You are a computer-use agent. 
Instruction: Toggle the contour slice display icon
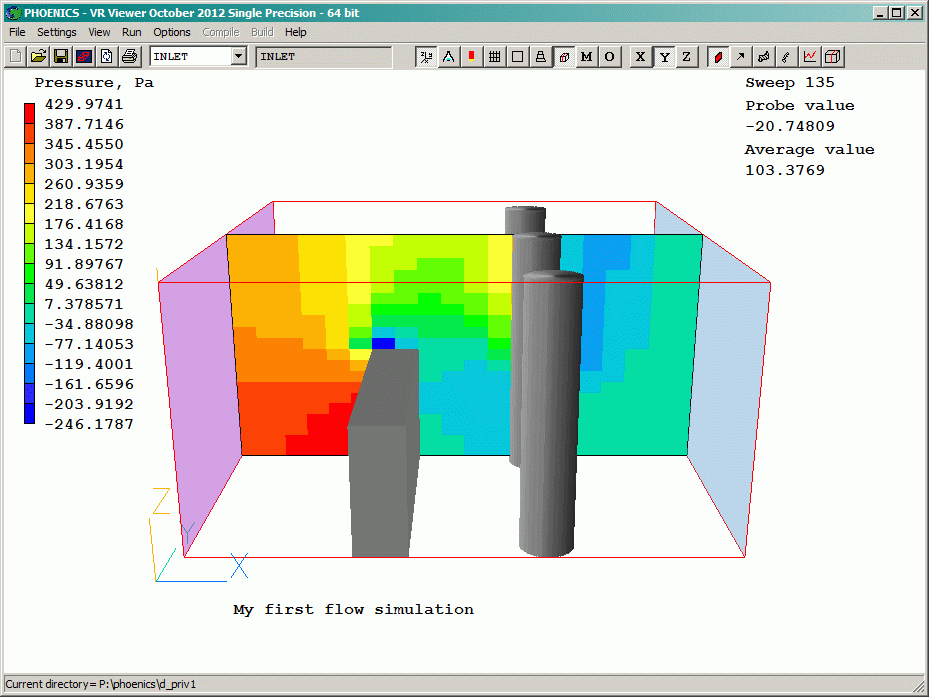click(x=718, y=57)
